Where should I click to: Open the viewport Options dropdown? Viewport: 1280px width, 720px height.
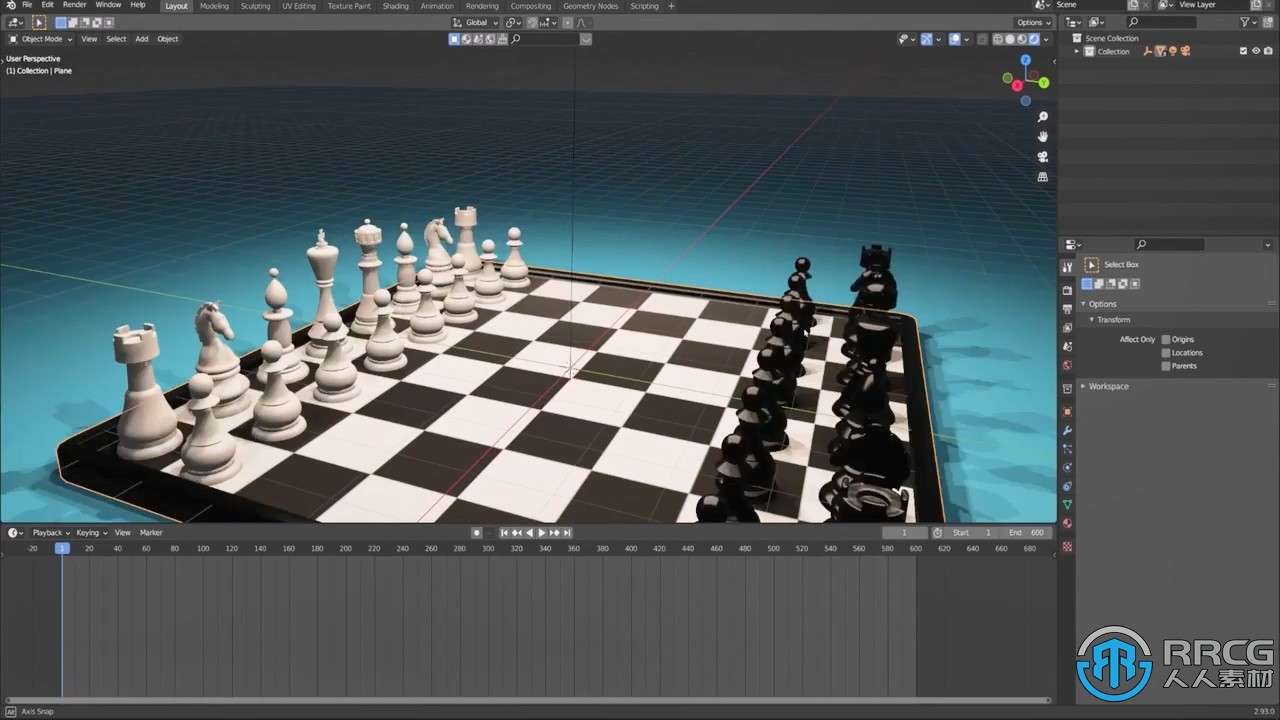coord(1033,22)
